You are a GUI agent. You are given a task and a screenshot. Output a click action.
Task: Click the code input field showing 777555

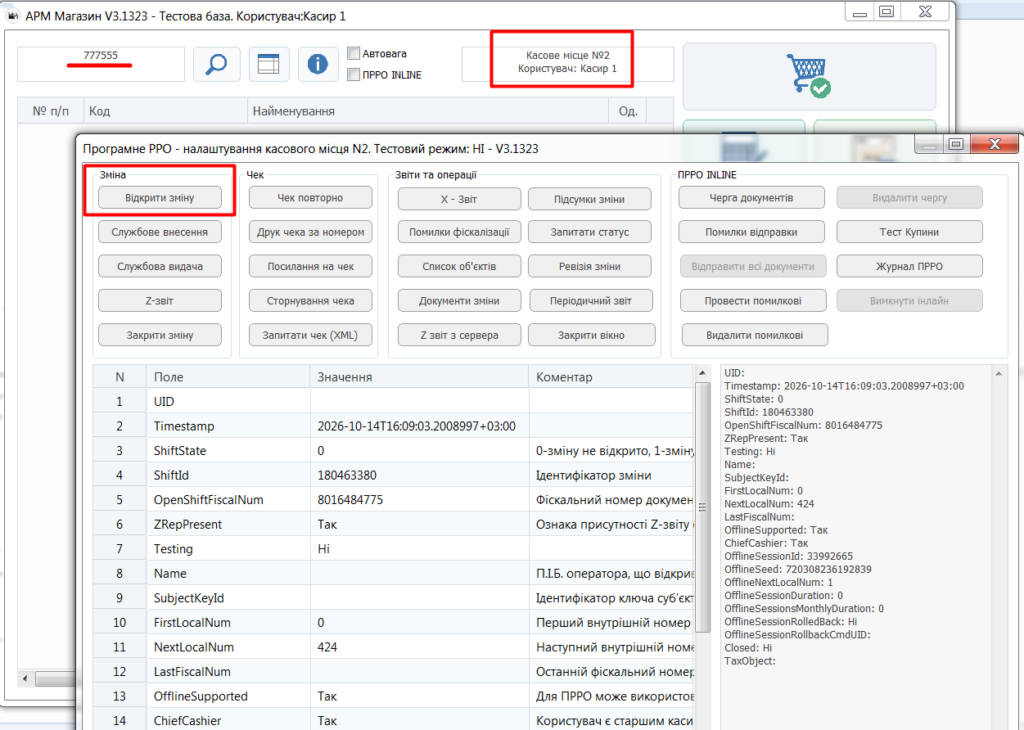(101, 64)
